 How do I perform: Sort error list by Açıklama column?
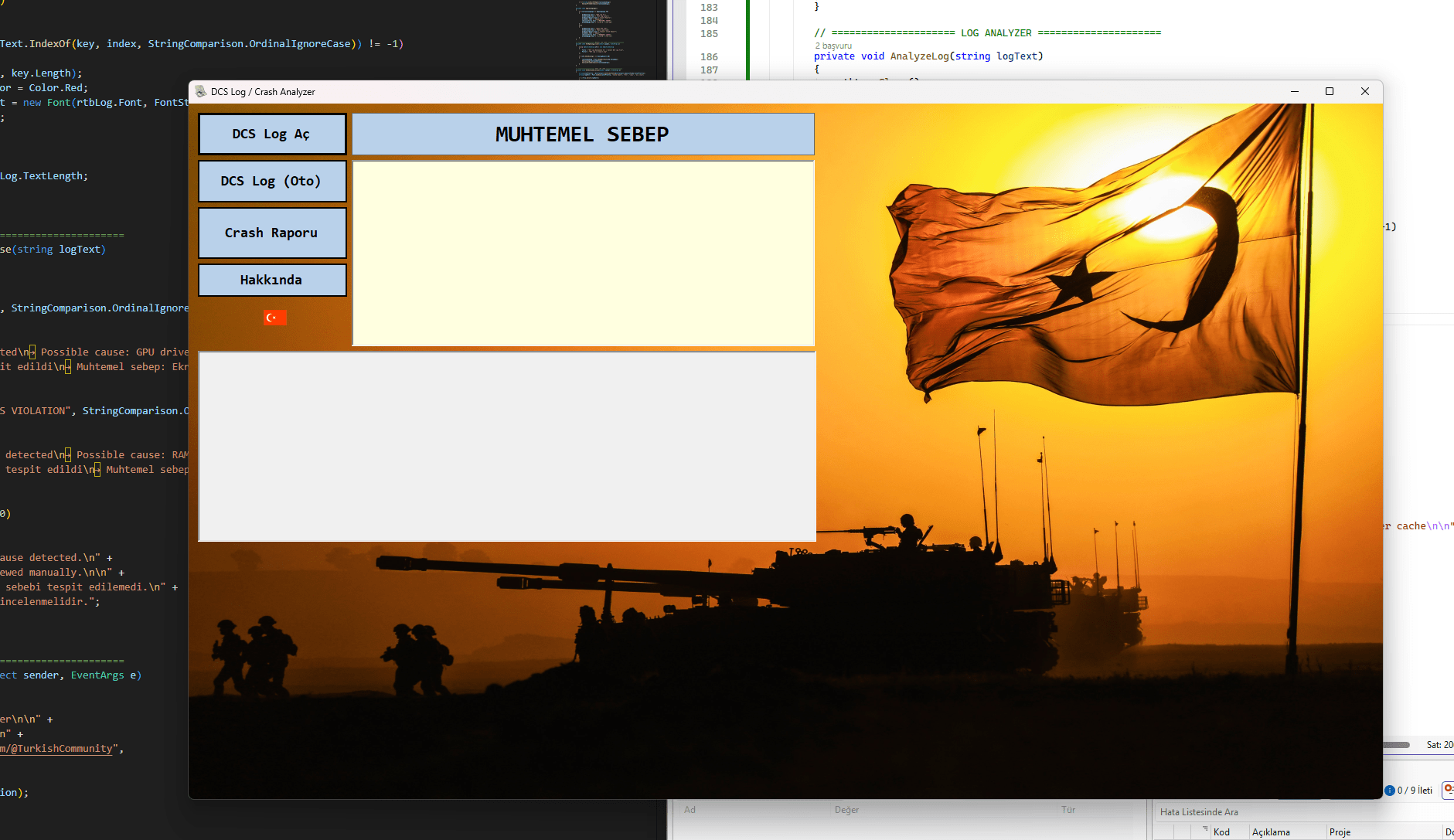click(x=1271, y=832)
